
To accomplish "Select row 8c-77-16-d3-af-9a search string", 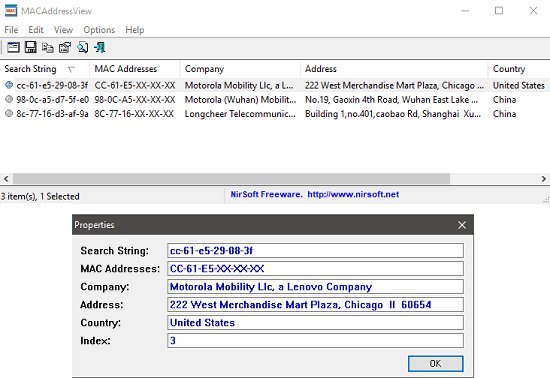I will (x=52, y=114).
